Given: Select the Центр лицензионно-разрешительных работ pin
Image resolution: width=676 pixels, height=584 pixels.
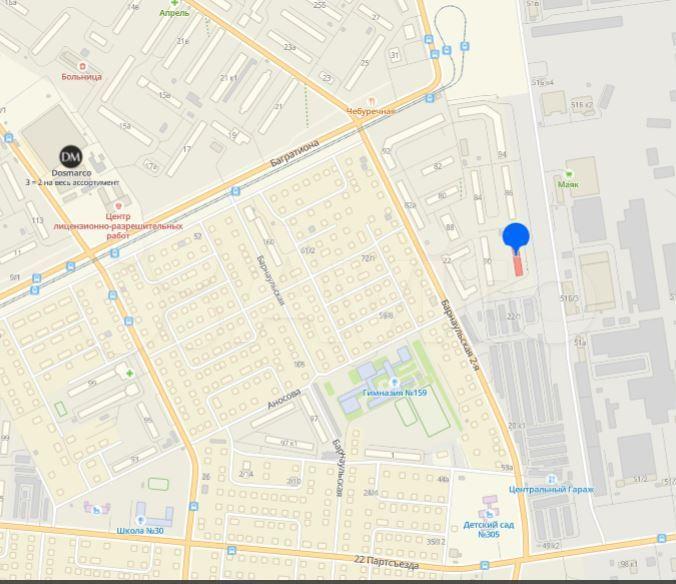Looking at the screenshot, I should (118, 206).
